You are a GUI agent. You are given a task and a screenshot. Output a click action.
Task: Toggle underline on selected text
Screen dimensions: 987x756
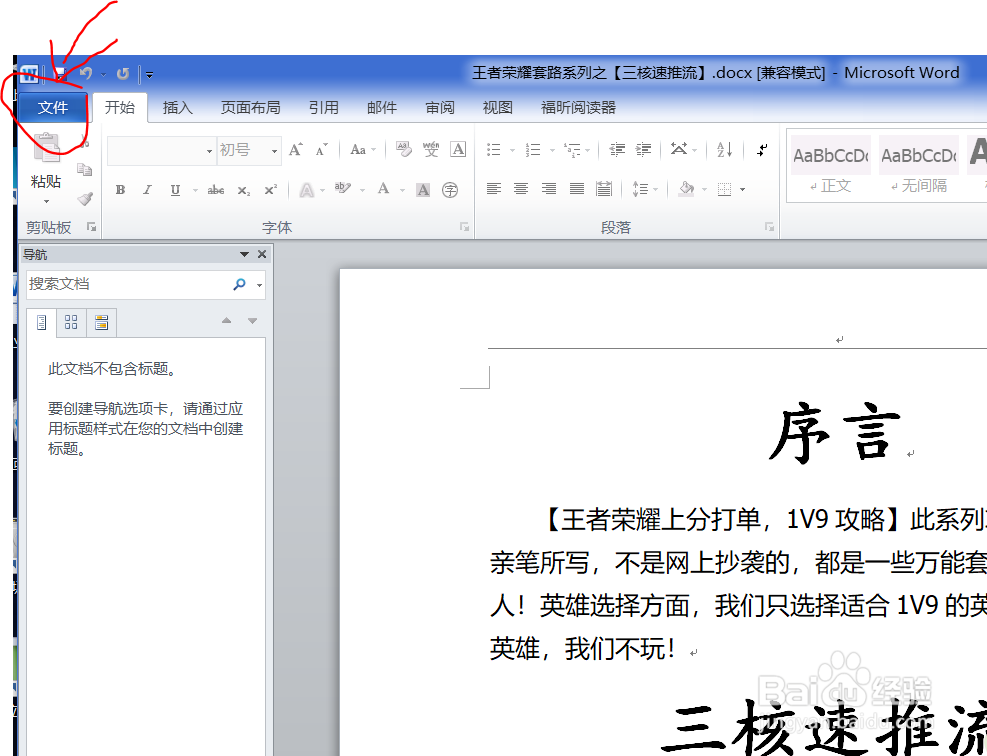click(174, 190)
